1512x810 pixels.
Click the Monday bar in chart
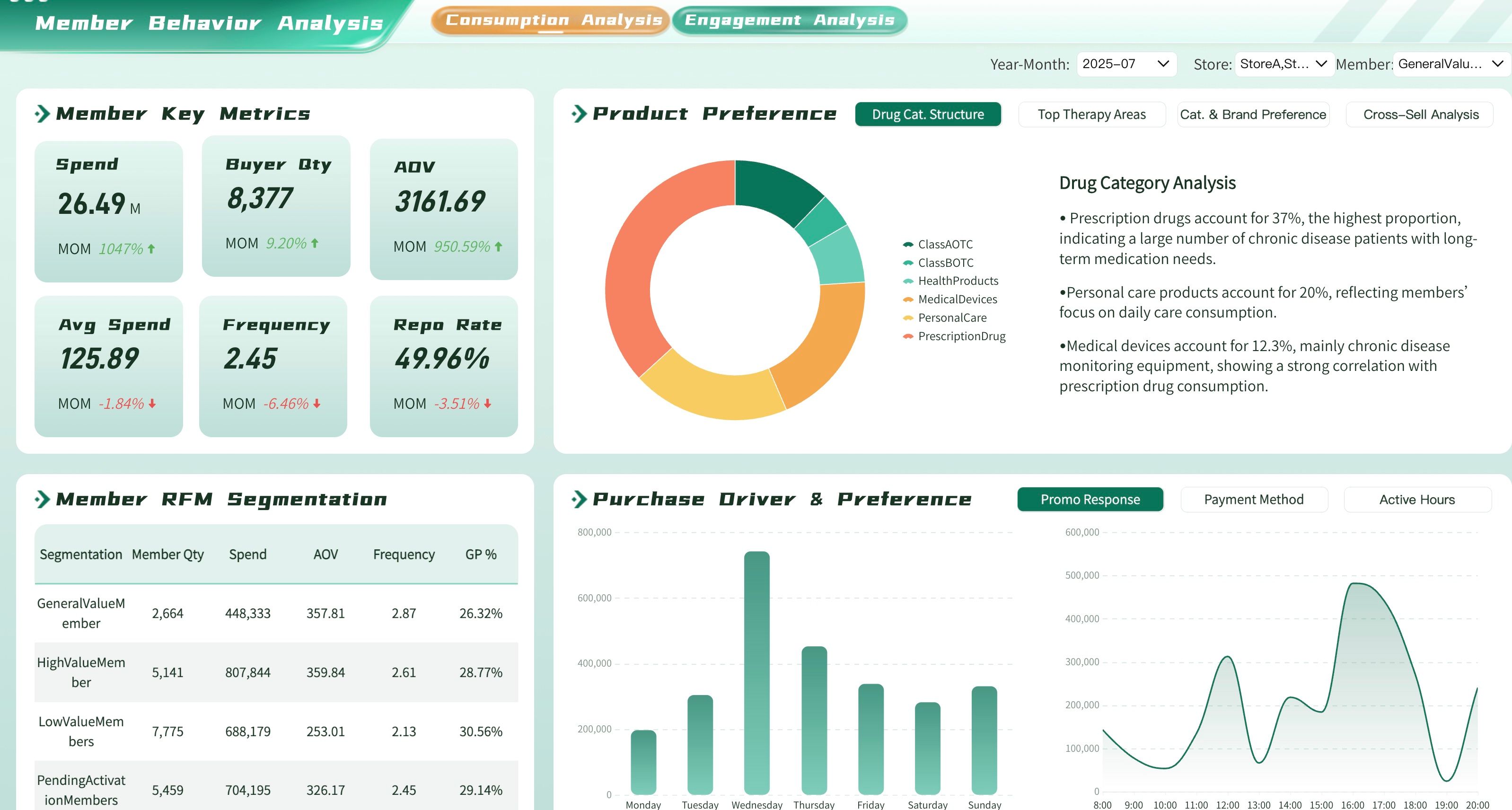coord(643,763)
